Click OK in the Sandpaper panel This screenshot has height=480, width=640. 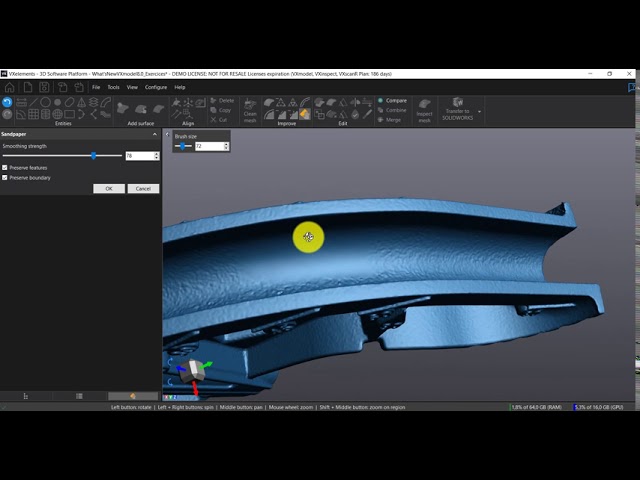tap(108, 188)
